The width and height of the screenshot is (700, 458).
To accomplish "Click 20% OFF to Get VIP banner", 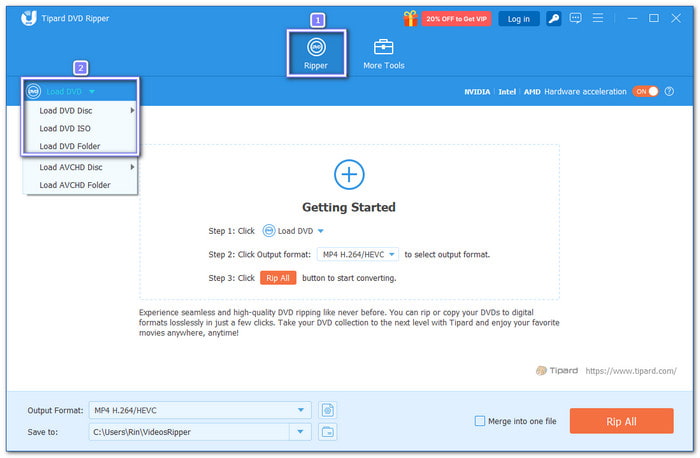I will 456,18.
